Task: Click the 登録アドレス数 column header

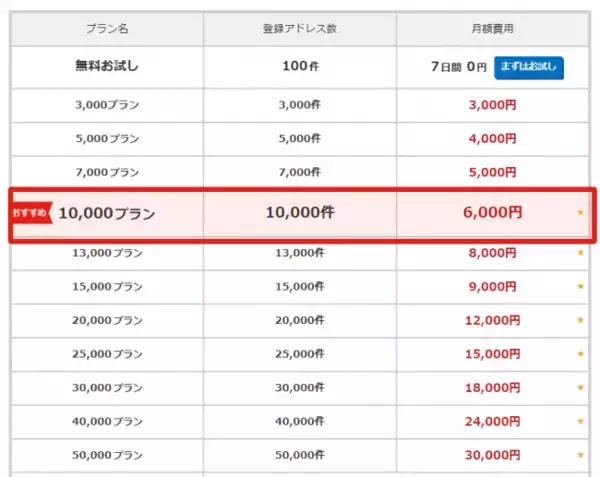Action: click(299, 29)
